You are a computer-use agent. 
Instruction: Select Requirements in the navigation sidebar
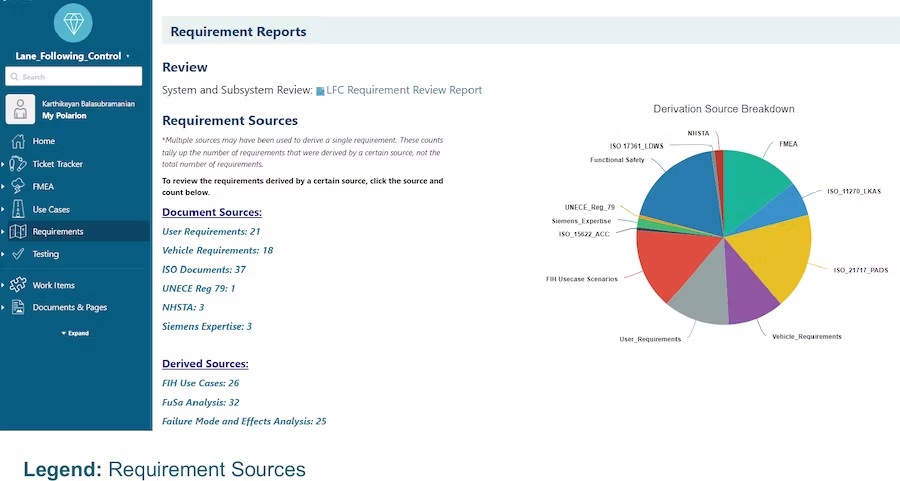(x=58, y=232)
